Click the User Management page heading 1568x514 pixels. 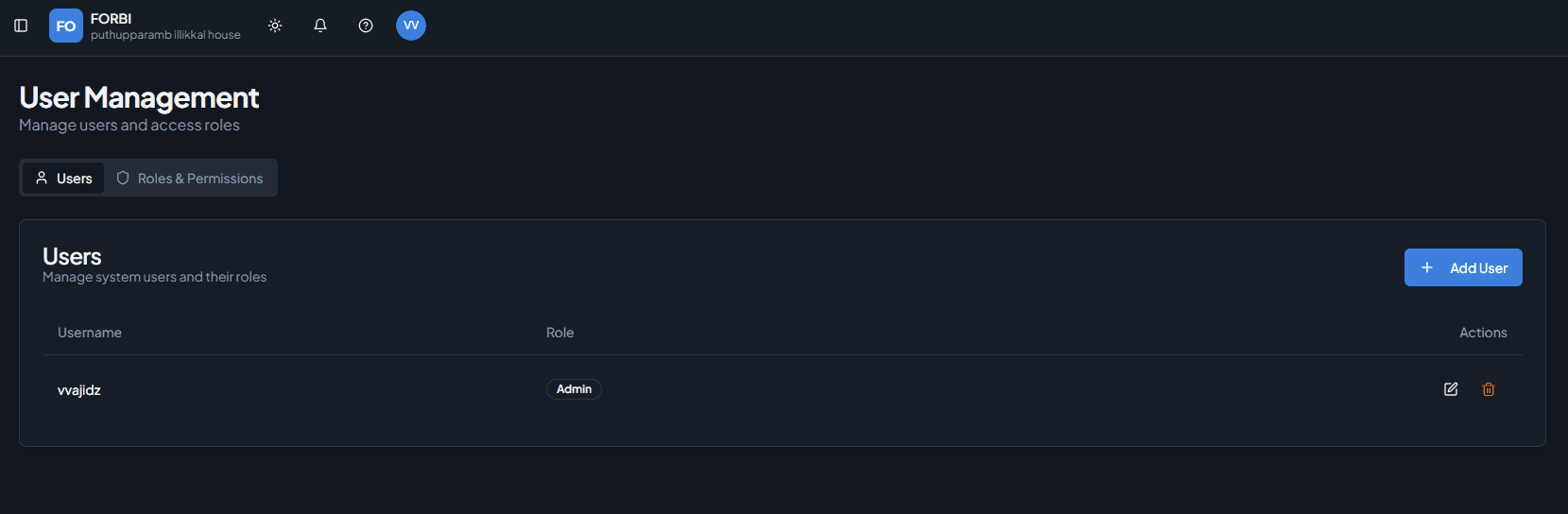point(139,97)
